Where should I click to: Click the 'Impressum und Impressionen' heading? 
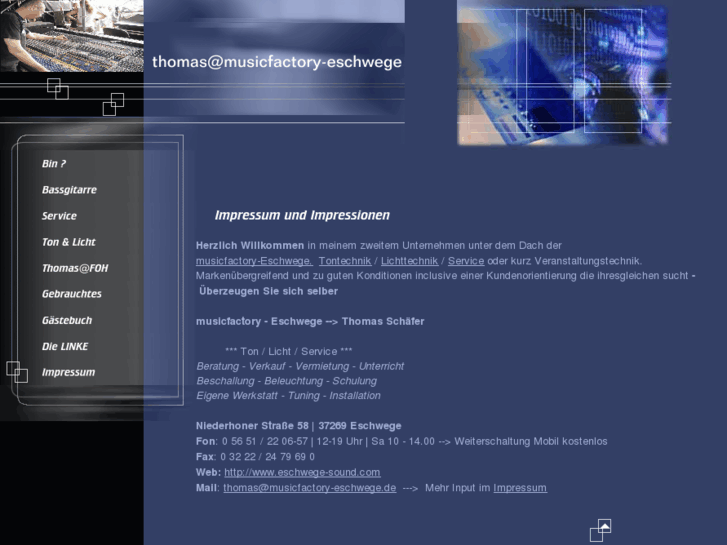point(302,215)
